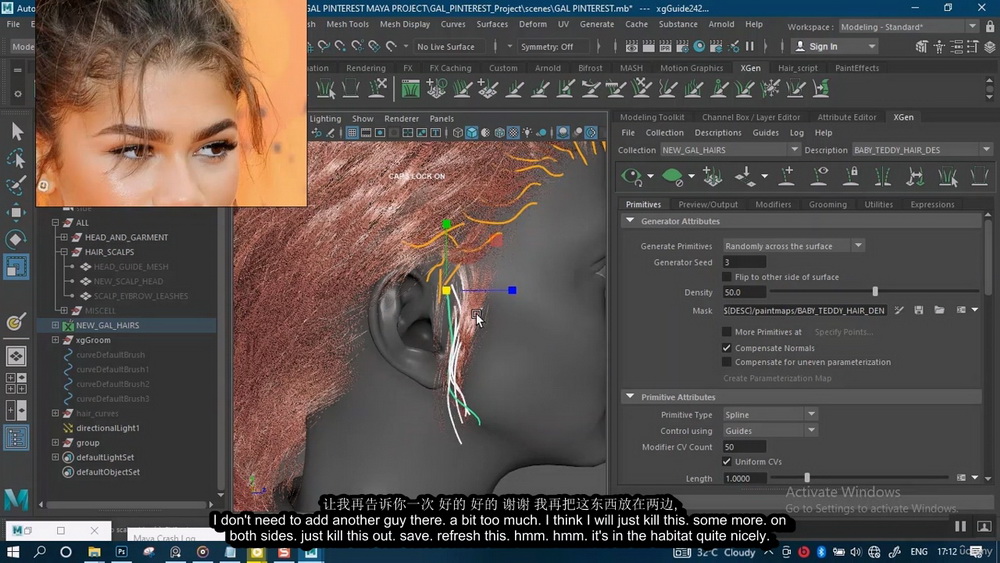Click the Length slider handle

pyautogui.click(x=807, y=478)
